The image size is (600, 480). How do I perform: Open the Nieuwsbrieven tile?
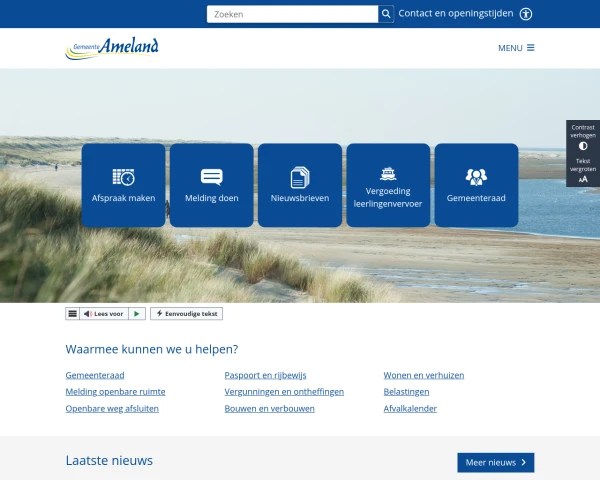(300, 185)
